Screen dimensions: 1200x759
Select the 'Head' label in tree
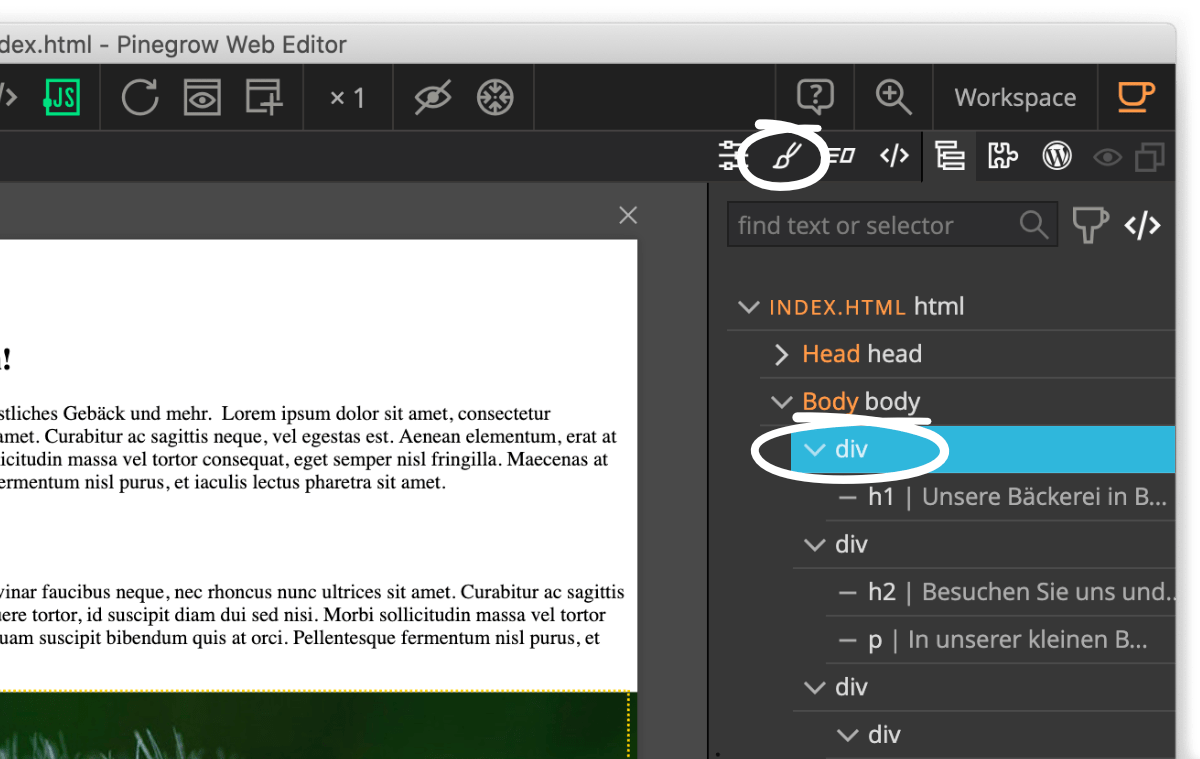tap(831, 354)
